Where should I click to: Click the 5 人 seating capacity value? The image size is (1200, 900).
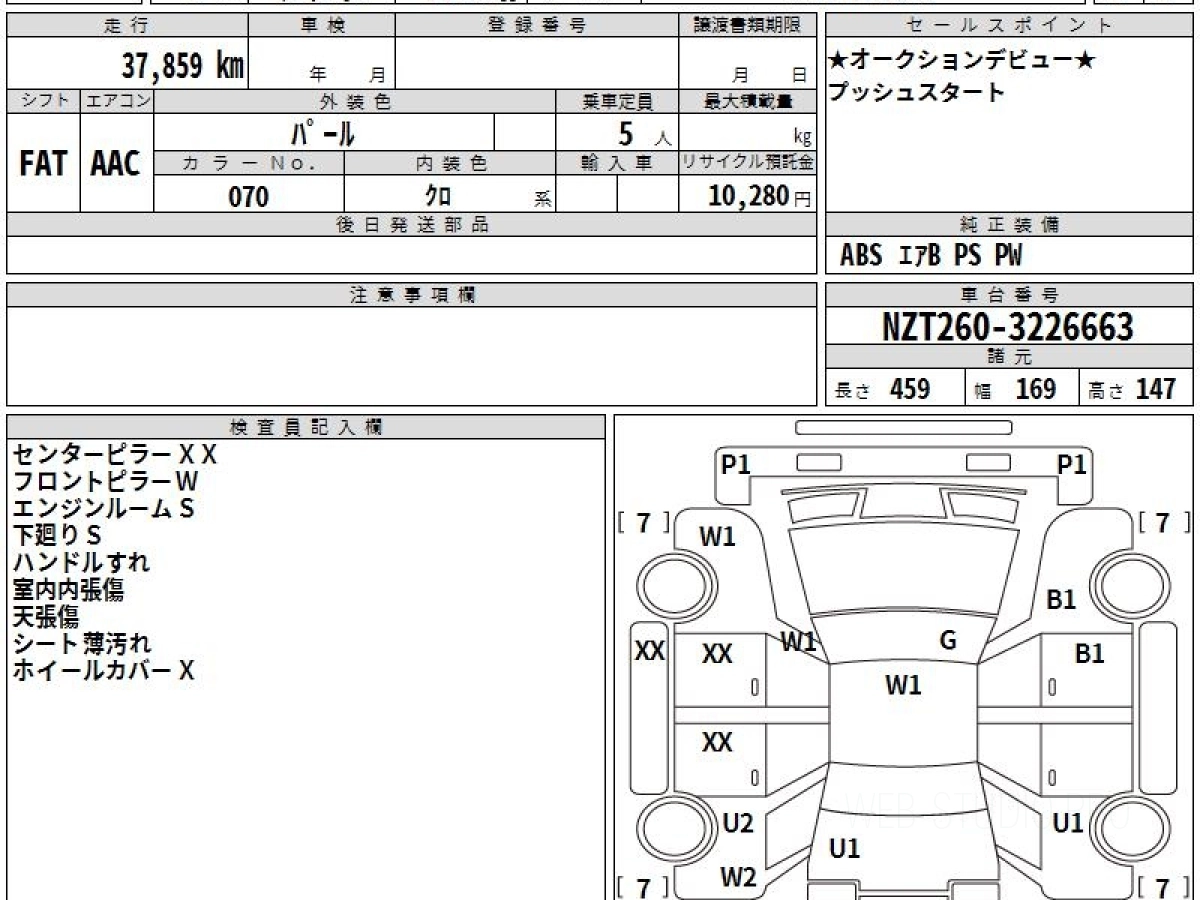point(643,134)
